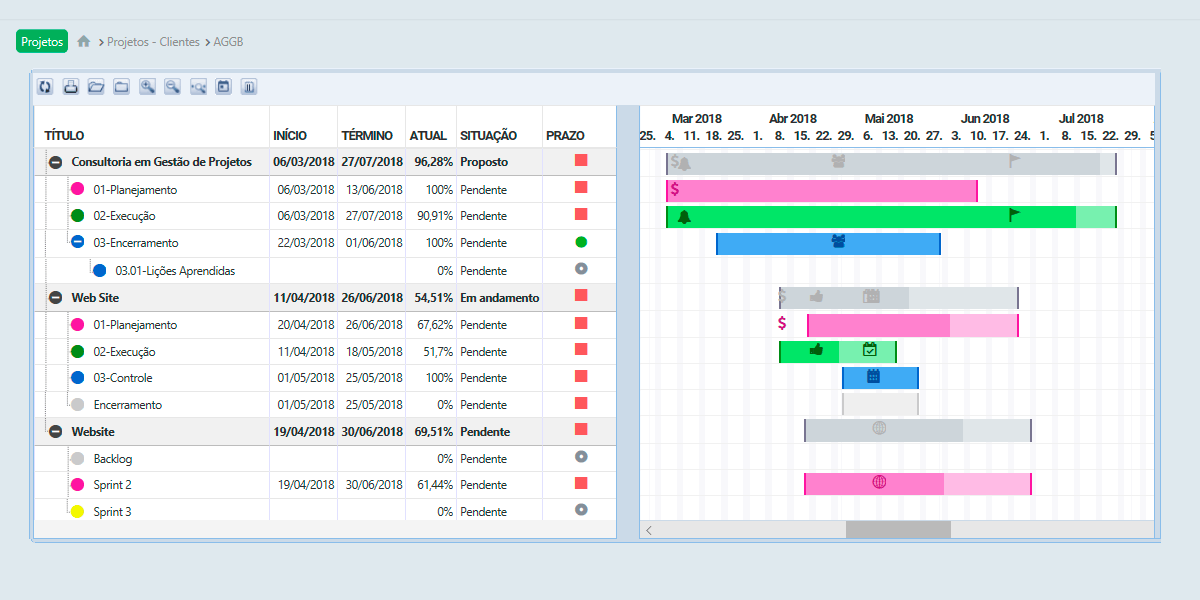
Task: Click the calendar icon in the toolbar
Action: click(224, 87)
